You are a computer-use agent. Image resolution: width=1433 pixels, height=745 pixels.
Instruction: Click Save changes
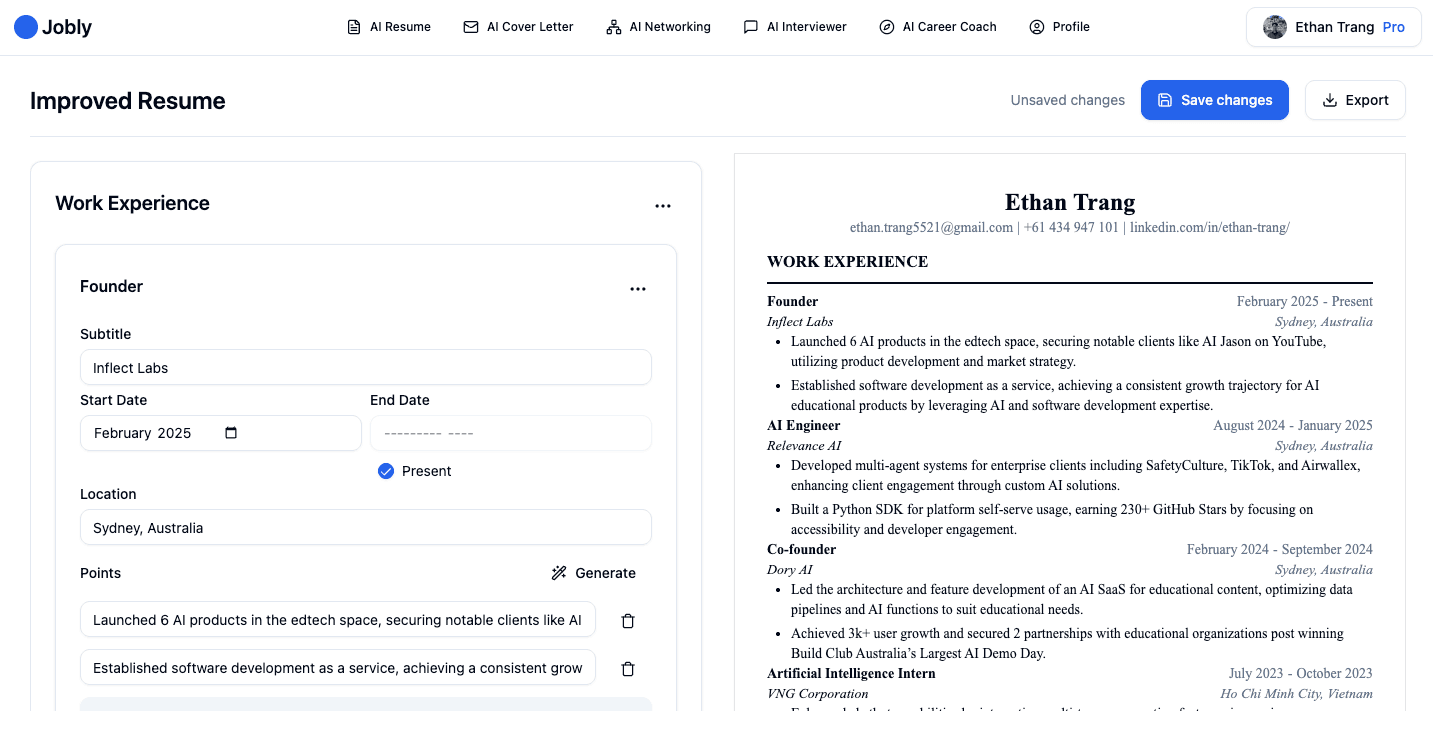(x=1214, y=100)
